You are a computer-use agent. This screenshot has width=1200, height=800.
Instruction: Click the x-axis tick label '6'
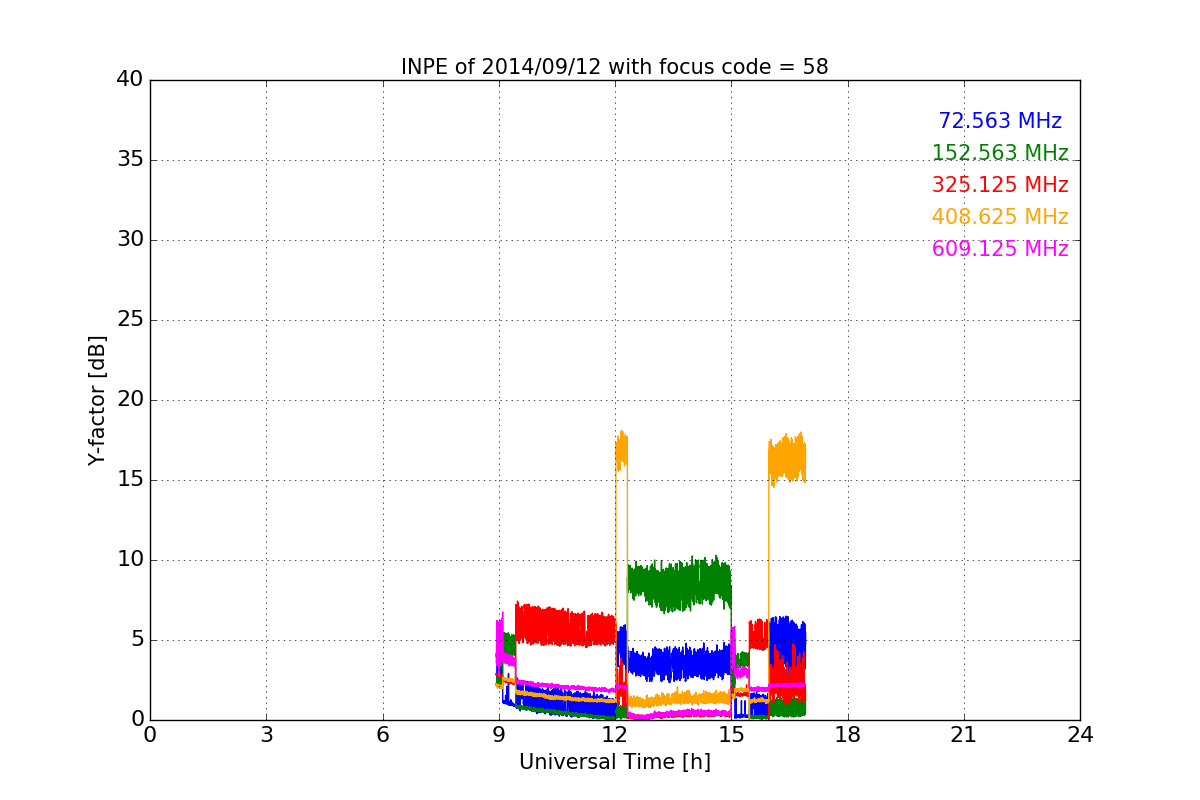click(x=383, y=735)
